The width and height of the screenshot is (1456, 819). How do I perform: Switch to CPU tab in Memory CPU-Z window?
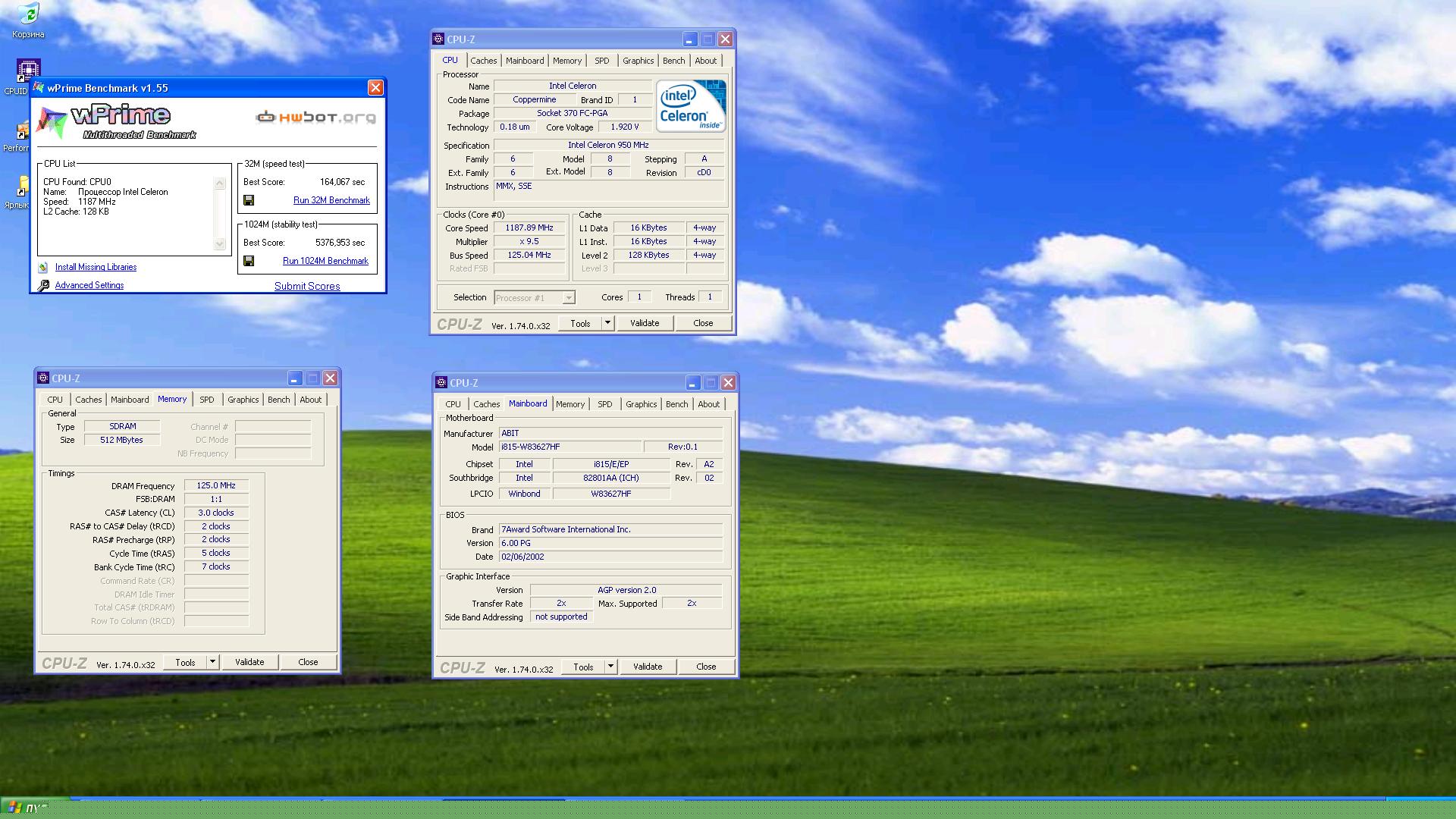click(x=55, y=400)
